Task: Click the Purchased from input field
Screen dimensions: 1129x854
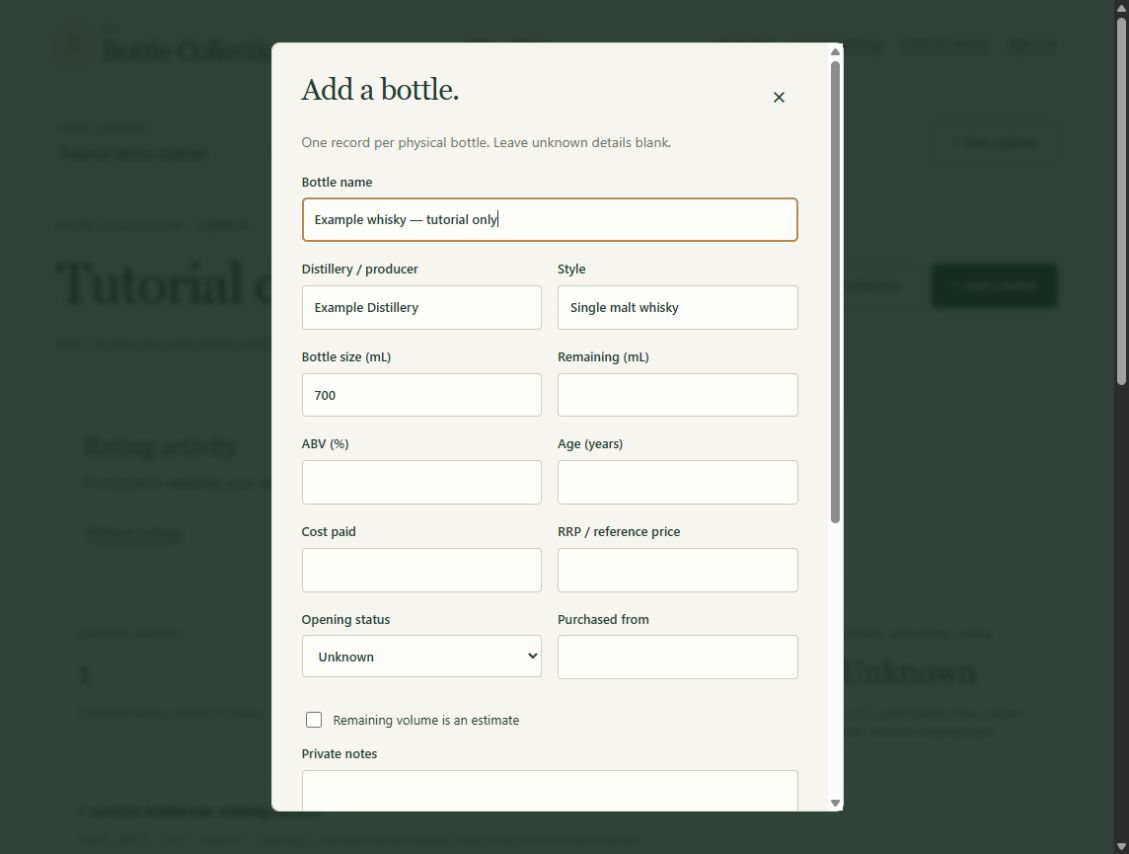Action: click(x=677, y=657)
